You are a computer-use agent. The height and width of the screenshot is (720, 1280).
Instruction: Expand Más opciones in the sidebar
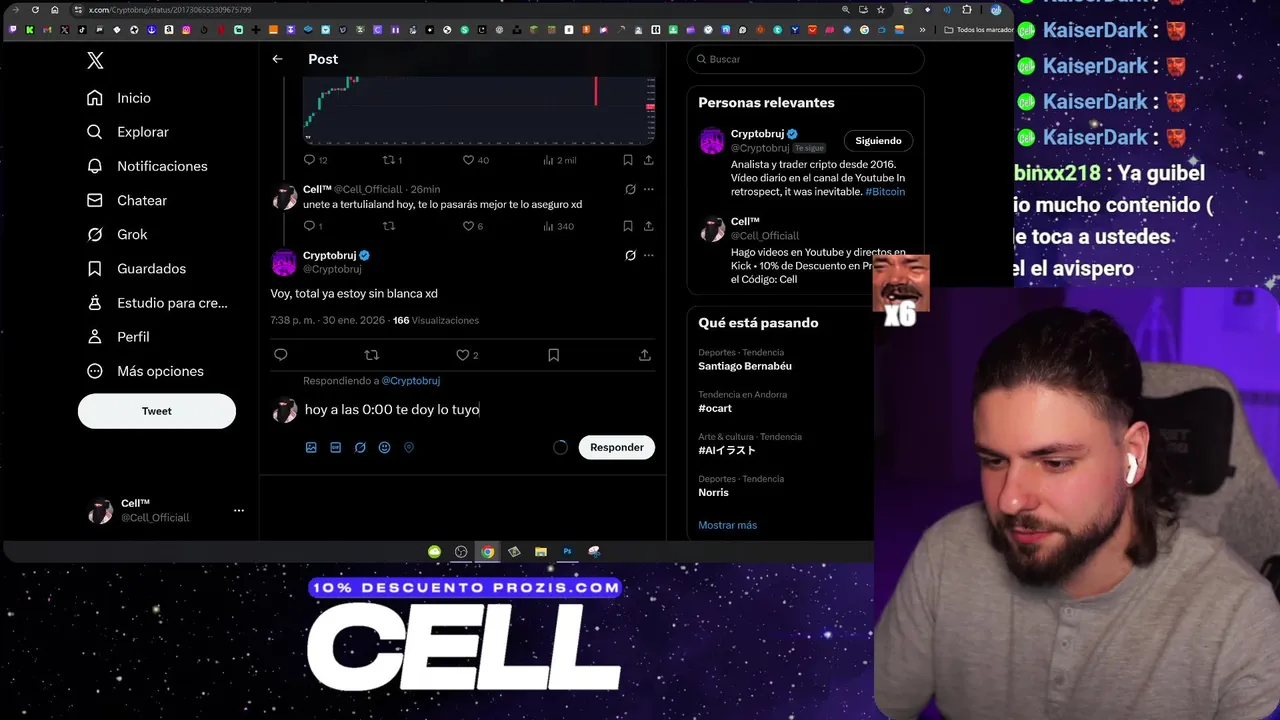(146, 371)
